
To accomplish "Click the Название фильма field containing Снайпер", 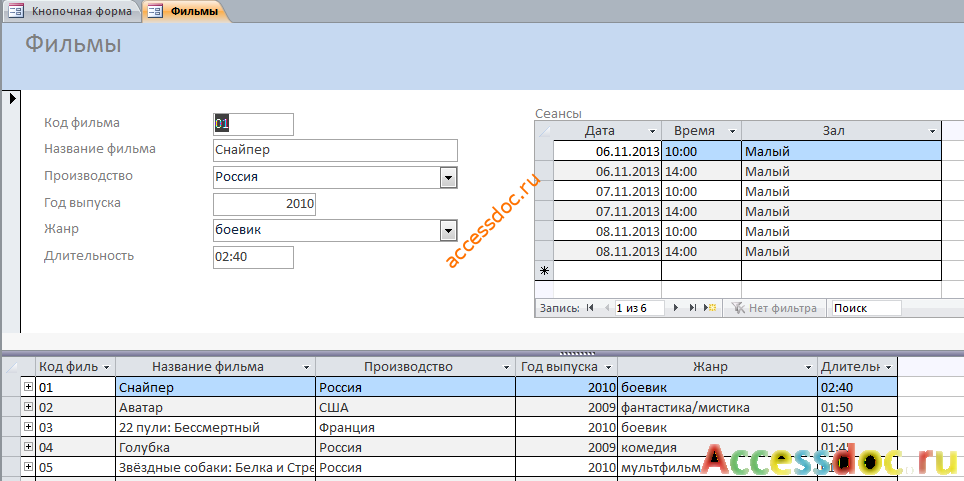I will pos(335,150).
